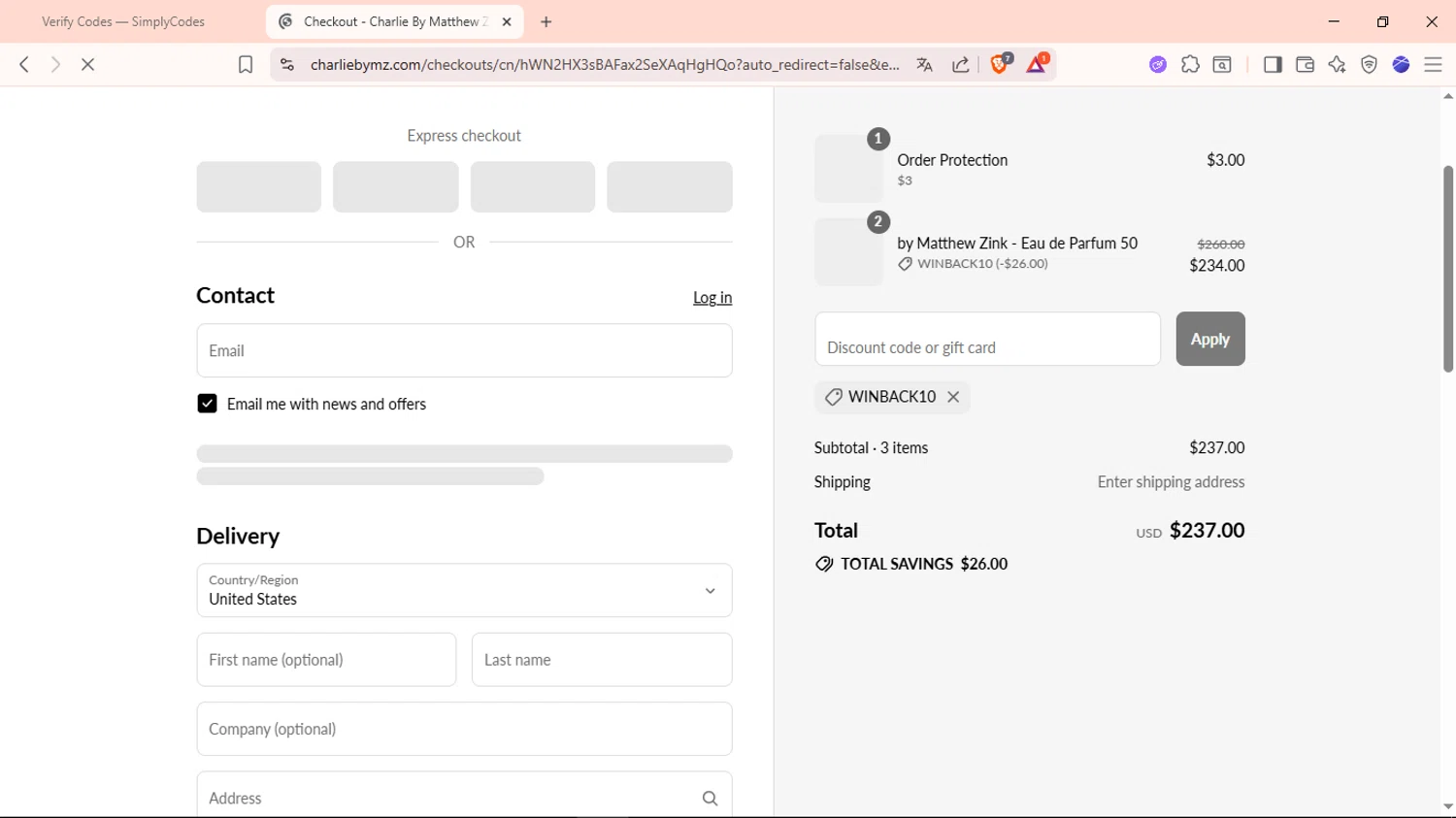Bookmark this checkout page

pos(246,64)
